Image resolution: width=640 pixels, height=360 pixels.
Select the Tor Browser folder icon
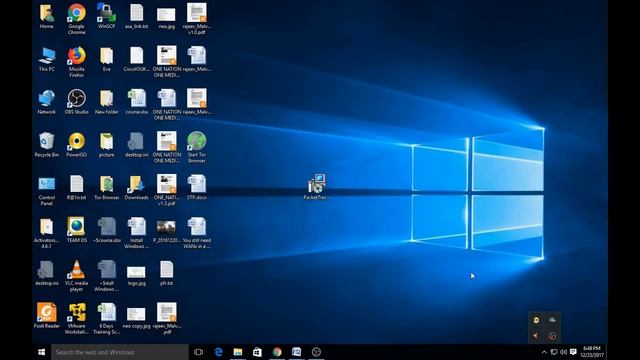click(107, 187)
